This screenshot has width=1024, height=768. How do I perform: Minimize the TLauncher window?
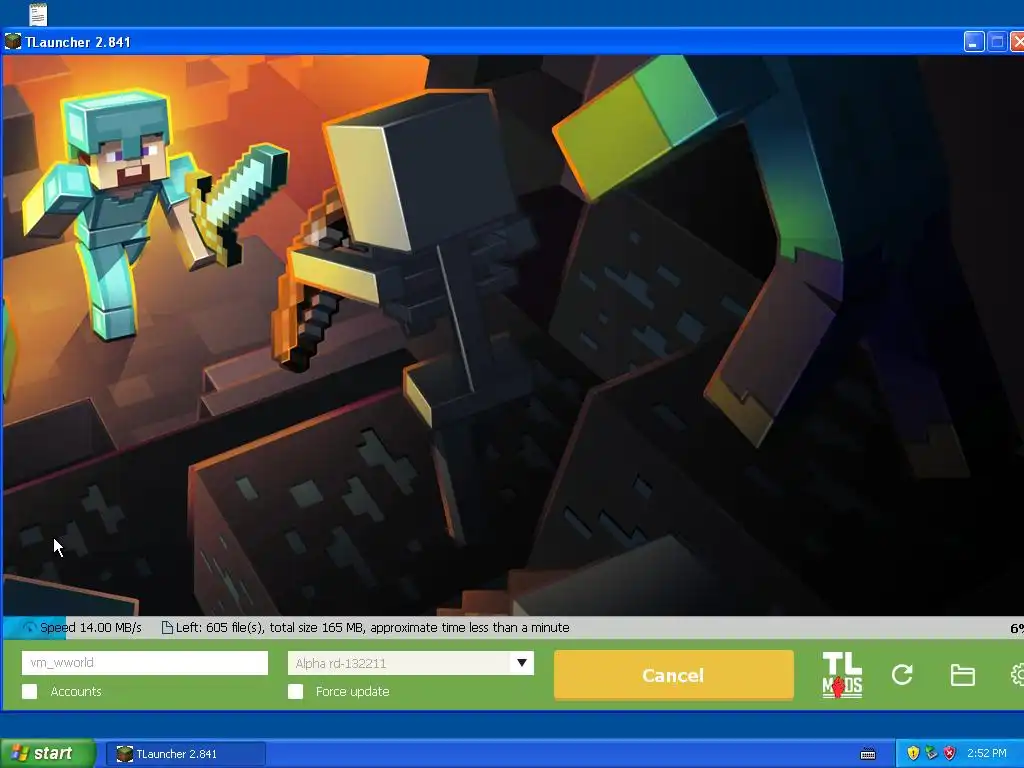click(x=974, y=42)
